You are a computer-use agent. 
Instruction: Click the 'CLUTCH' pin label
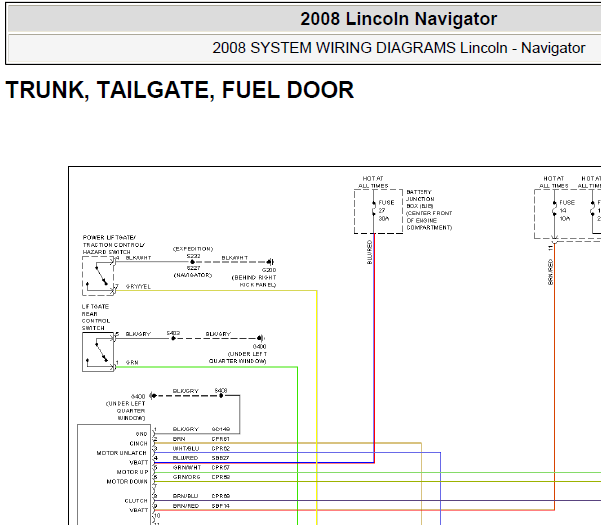tap(136, 500)
